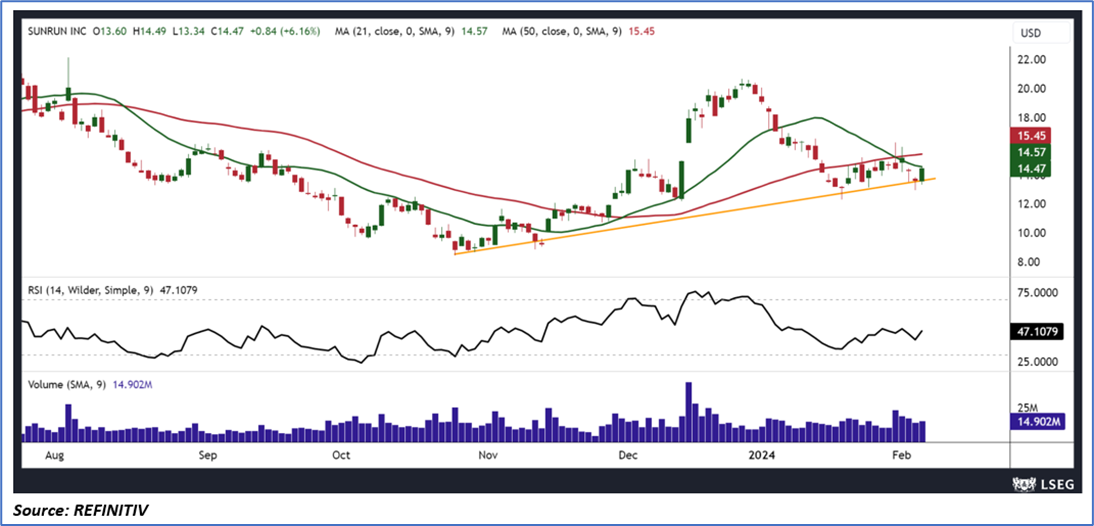Click the Feb label on time axis
Screen dimensions: 1094x526
pyautogui.click(x=901, y=456)
